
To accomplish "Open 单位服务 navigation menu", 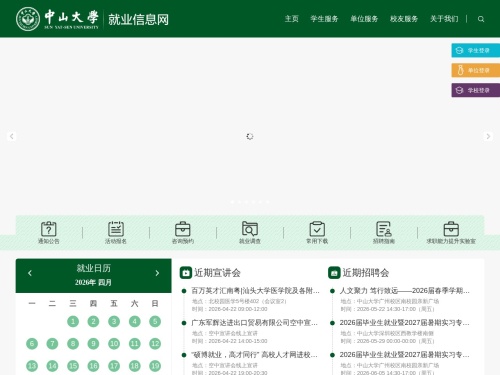I will [x=364, y=19].
